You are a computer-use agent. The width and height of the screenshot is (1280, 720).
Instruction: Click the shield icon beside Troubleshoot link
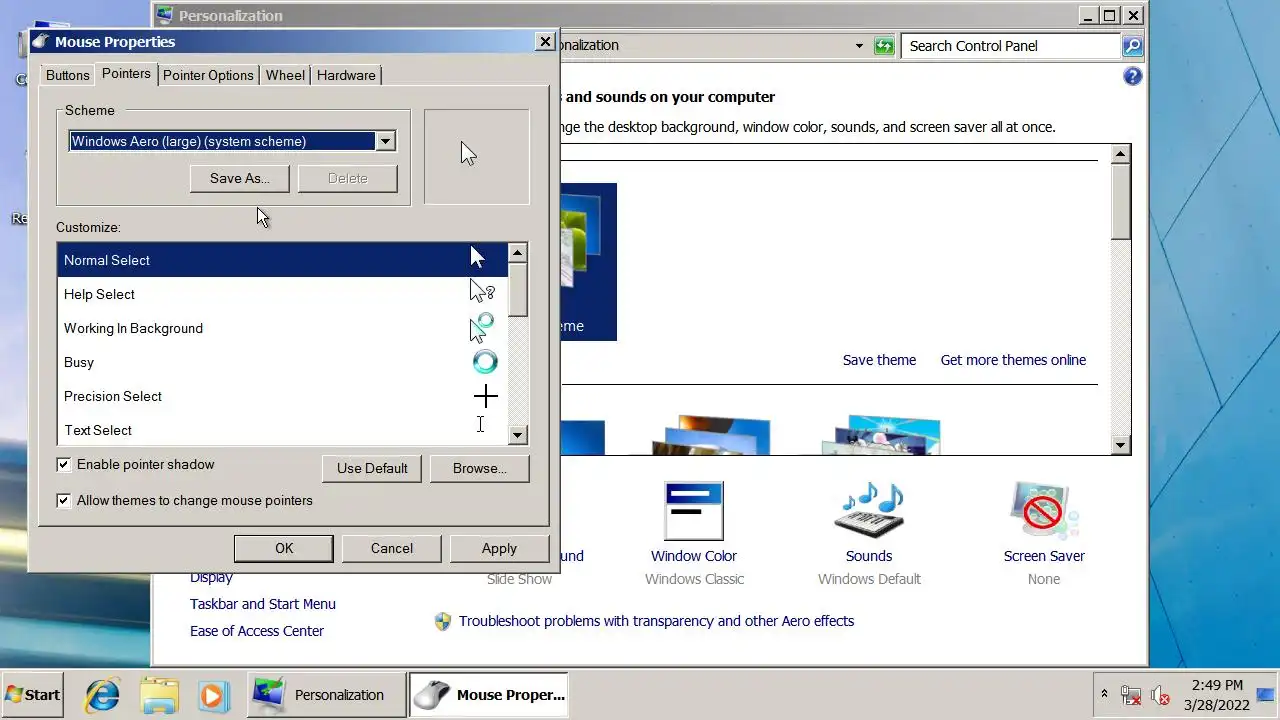[x=443, y=621]
